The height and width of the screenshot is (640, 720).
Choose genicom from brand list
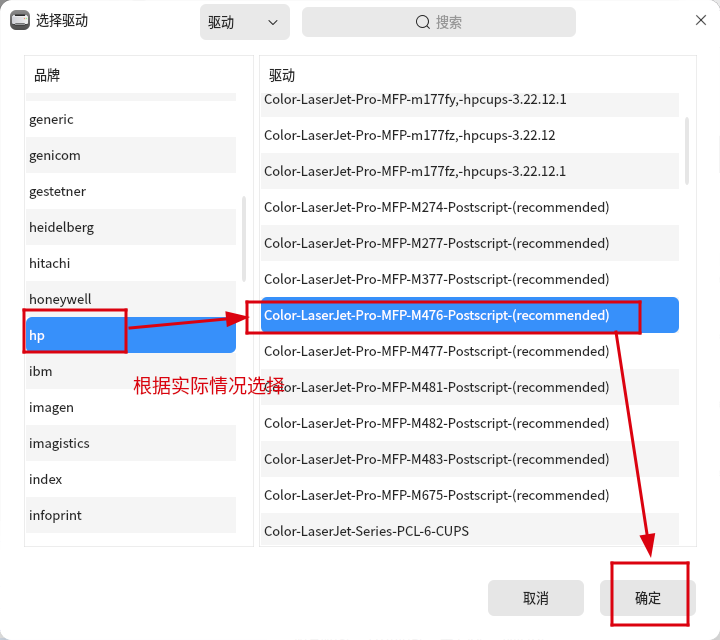click(130, 155)
